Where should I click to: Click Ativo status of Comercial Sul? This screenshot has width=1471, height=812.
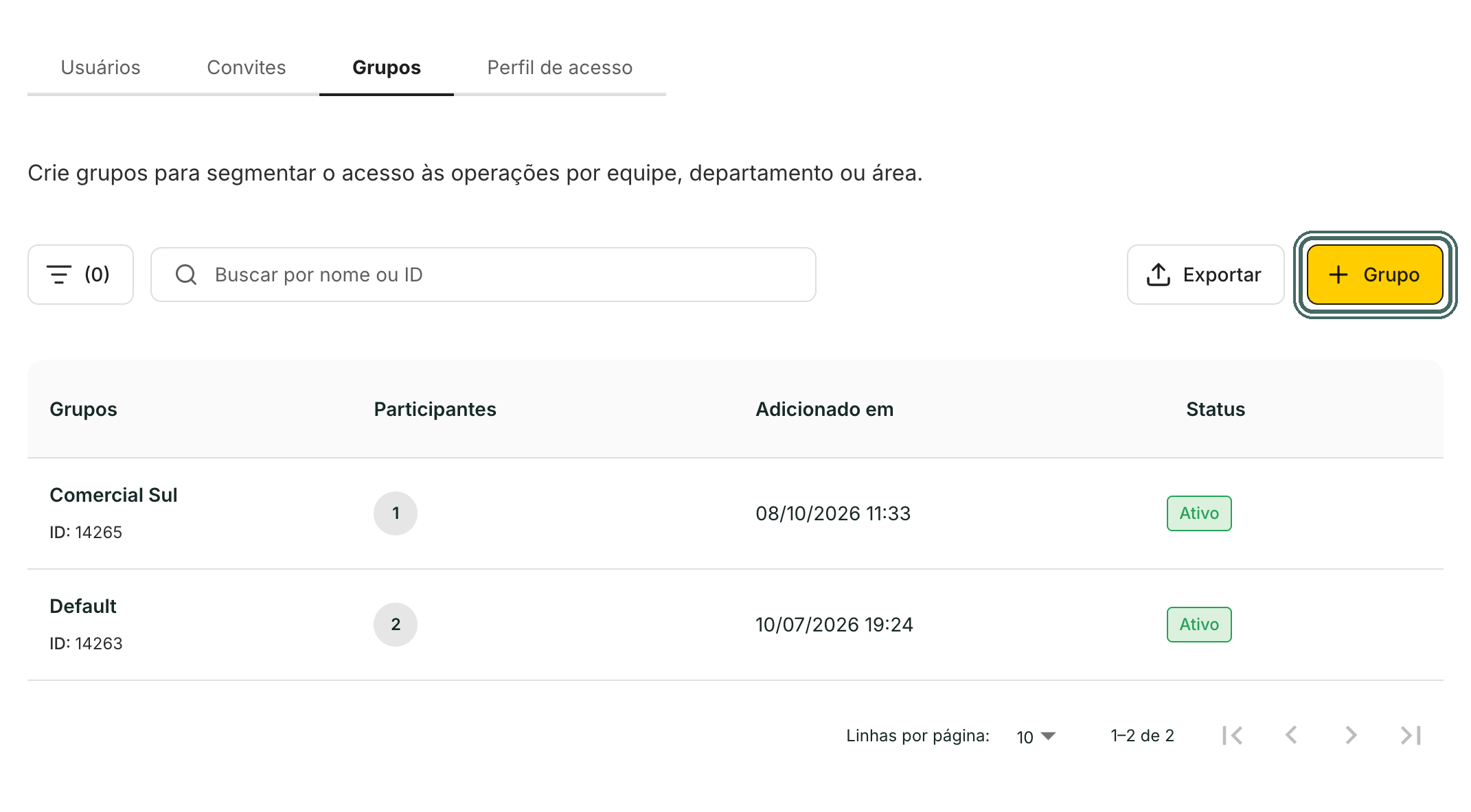1199,513
